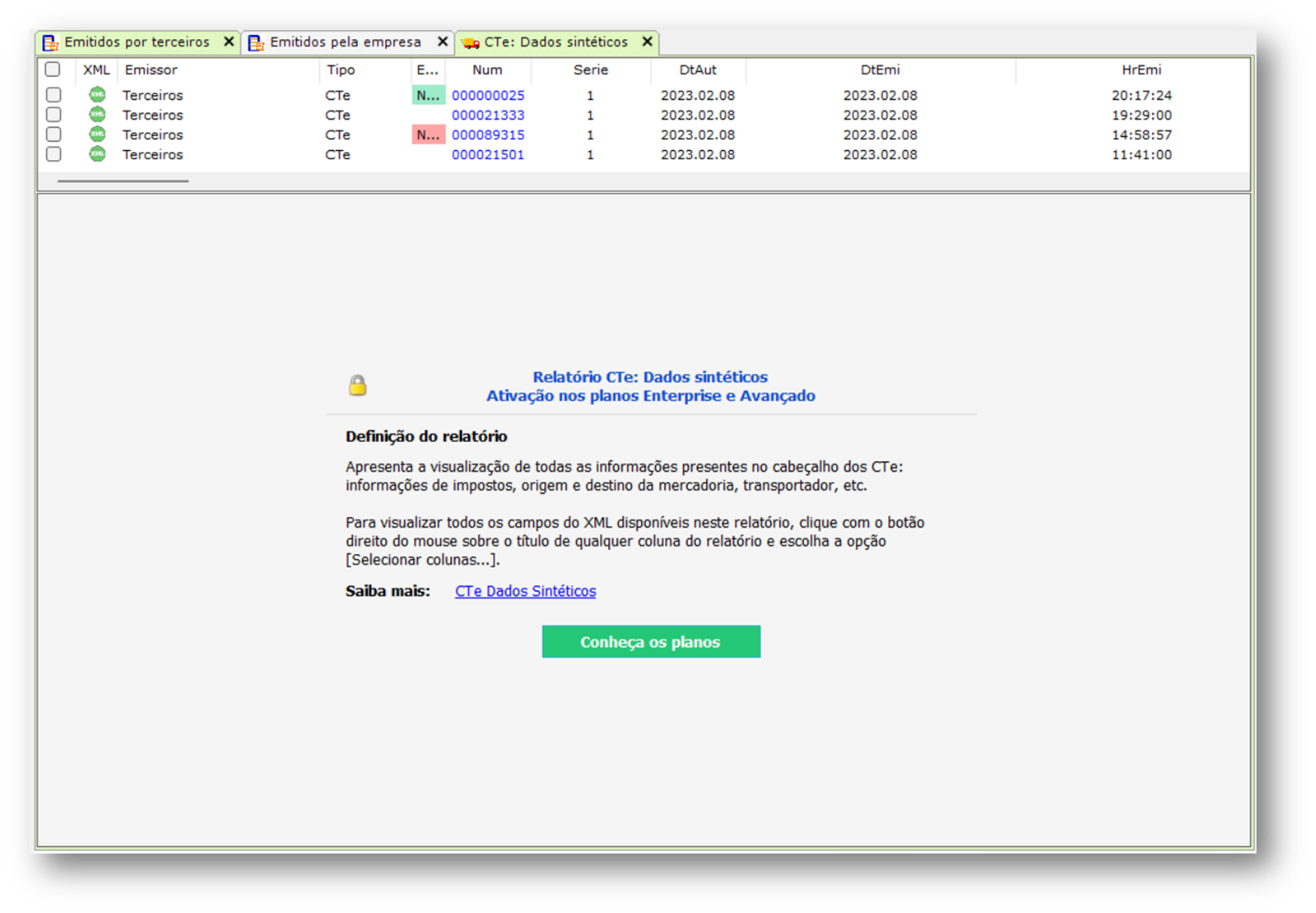Open CTe number 000000025 link
The width and height of the screenshot is (1316, 913).
pyautogui.click(x=488, y=95)
